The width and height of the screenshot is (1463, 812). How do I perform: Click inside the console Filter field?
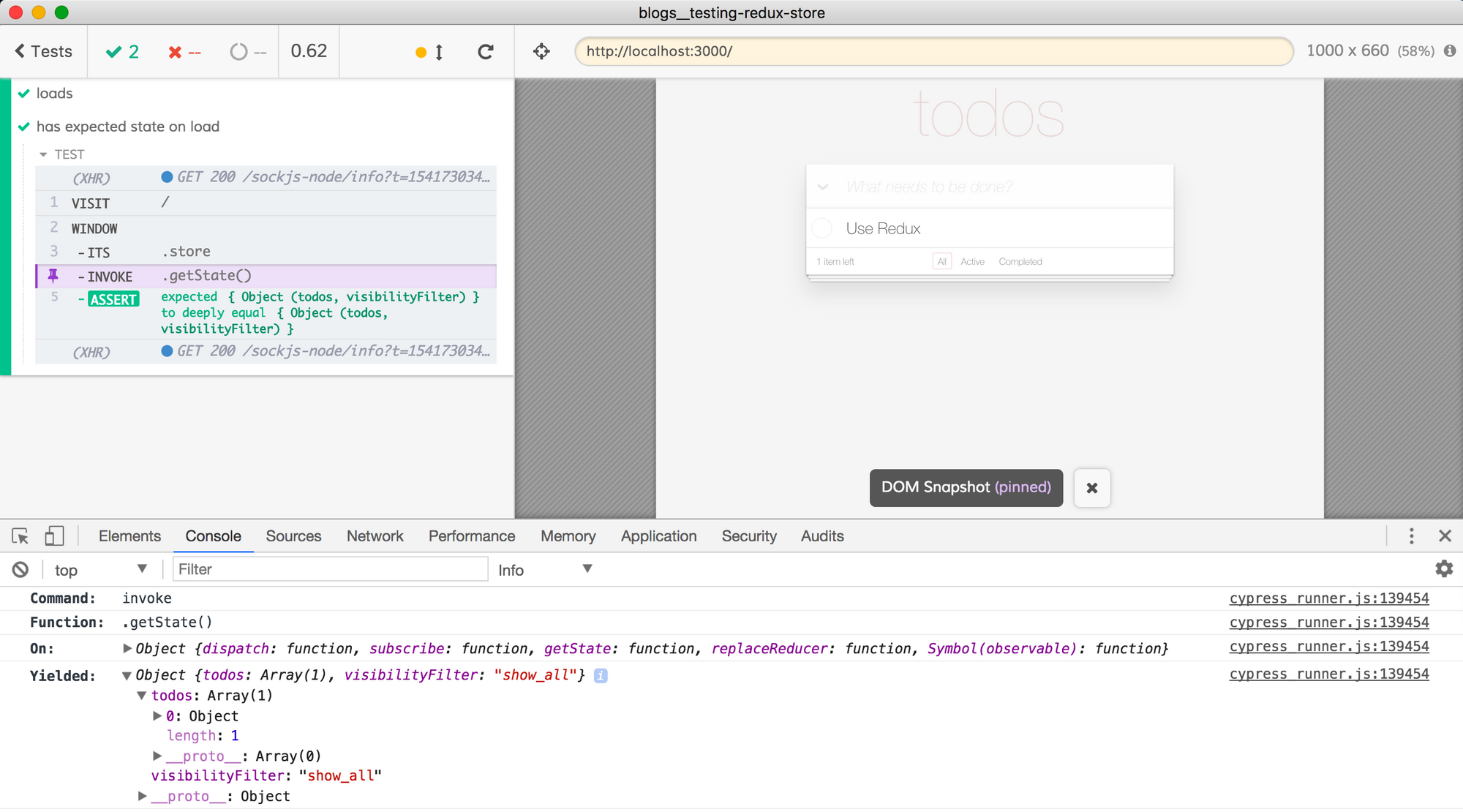click(329, 569)
